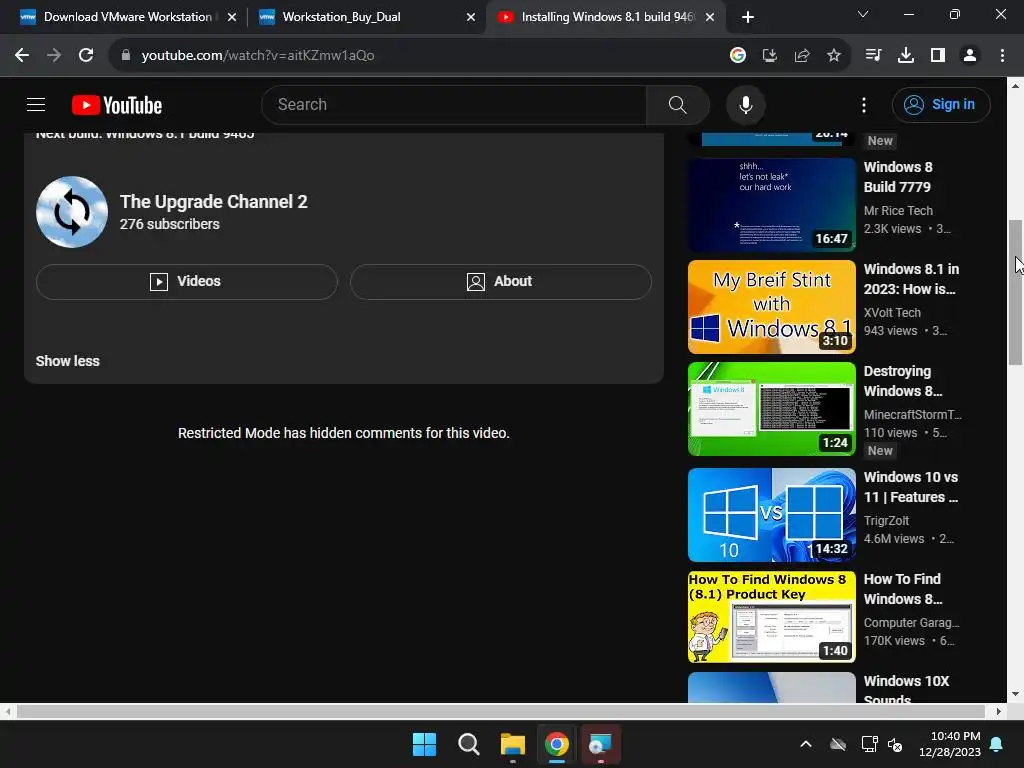The height and width of the screenshot is (768, 1024).
Task: Open network and volume tray flyout
Action: point(882,744)
